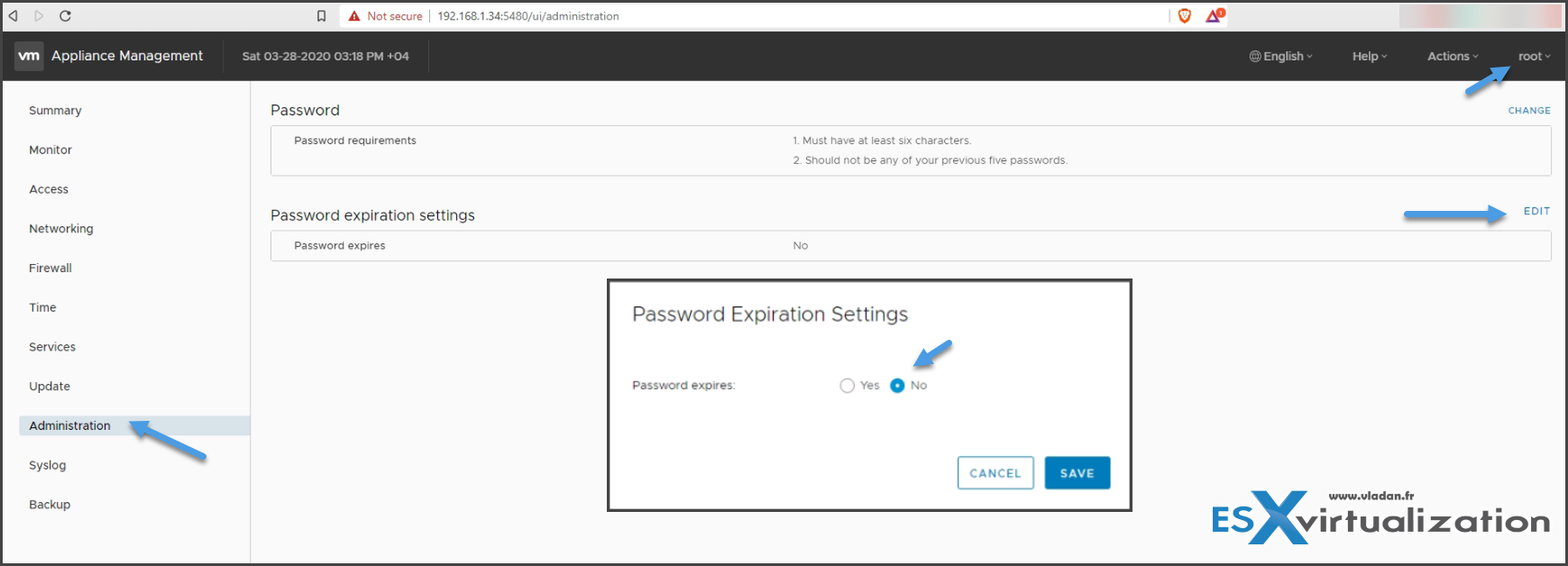Click the bookmark icon in address bar
The image size is (1568, 566).
(x=321, y=16)
